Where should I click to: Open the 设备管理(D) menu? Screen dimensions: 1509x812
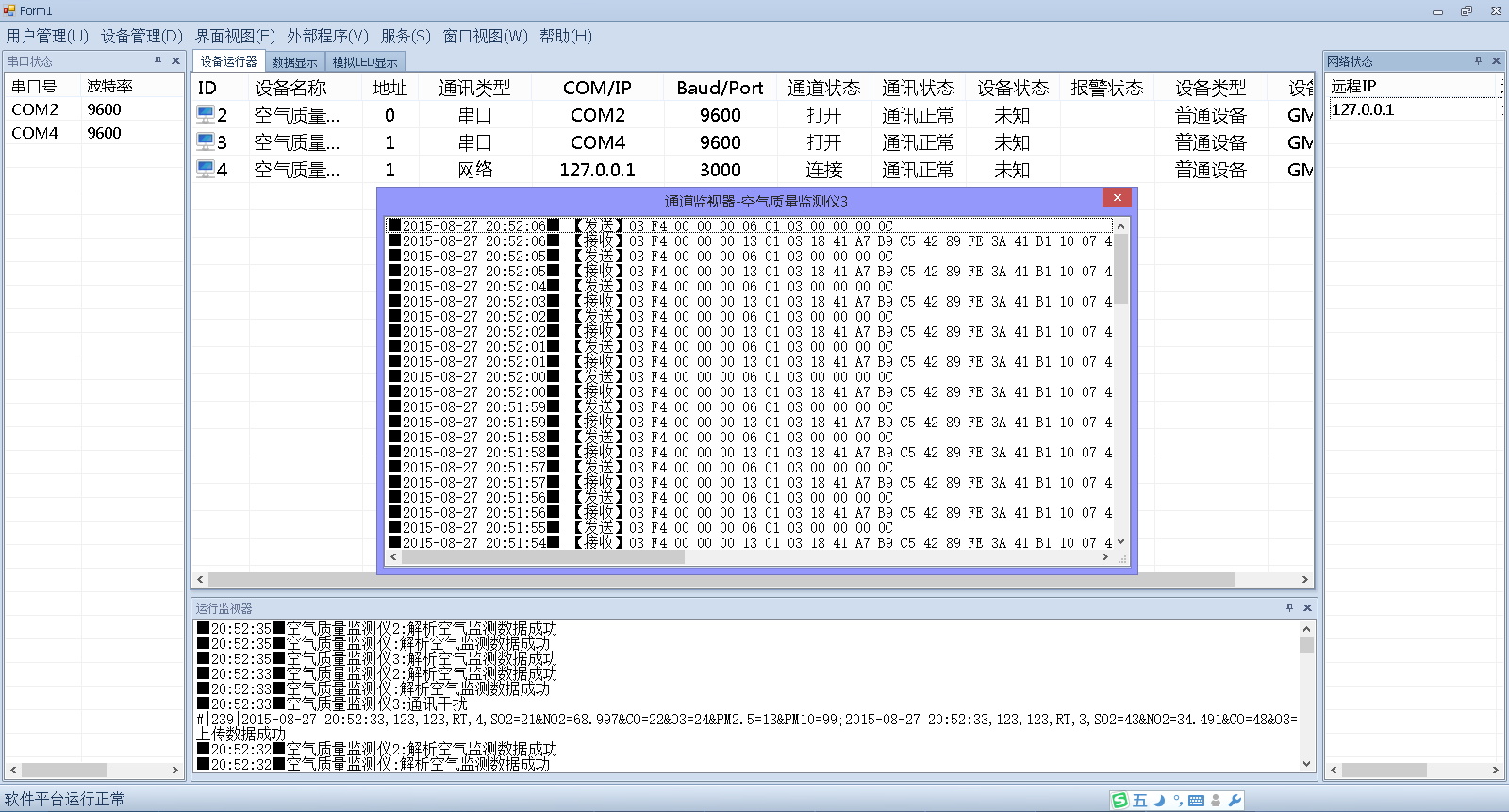pos(141,36)
